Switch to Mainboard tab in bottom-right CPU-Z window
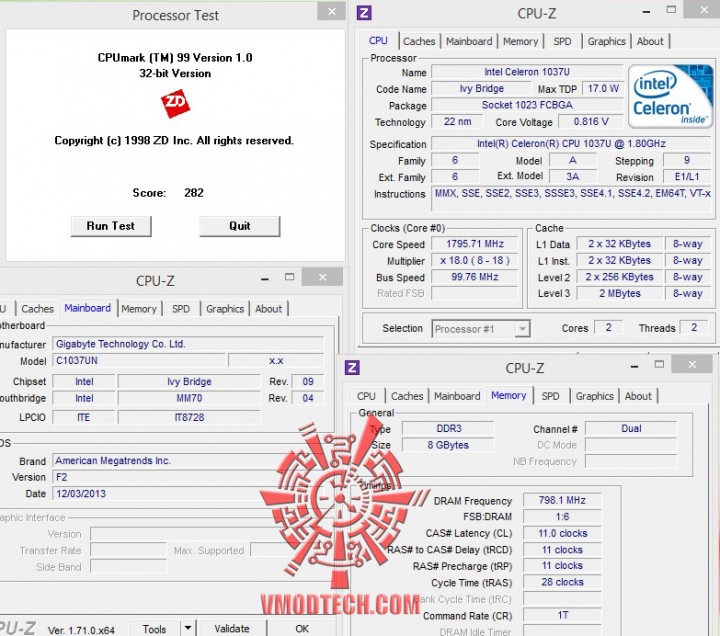The image size is (720, 636). click(457, 396)
